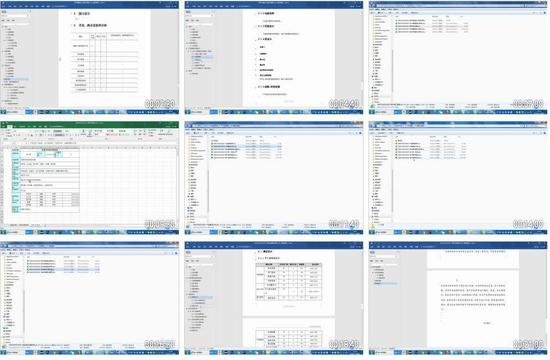
Task: Click the red cell-style swatch in Excel's ribbon
Action: pyautogui.click(x=112, y=134)
